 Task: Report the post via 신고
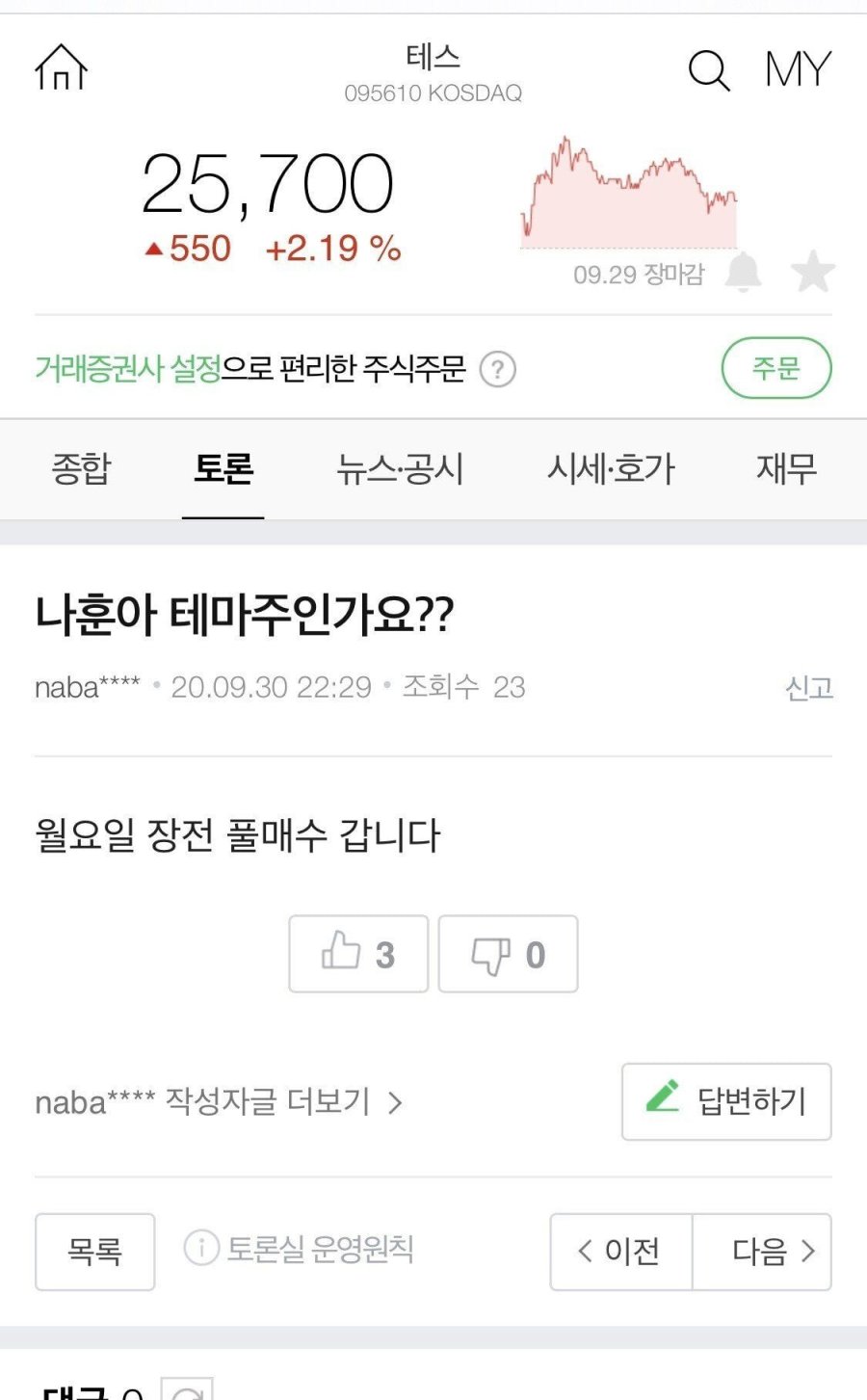tap(808, 688)
